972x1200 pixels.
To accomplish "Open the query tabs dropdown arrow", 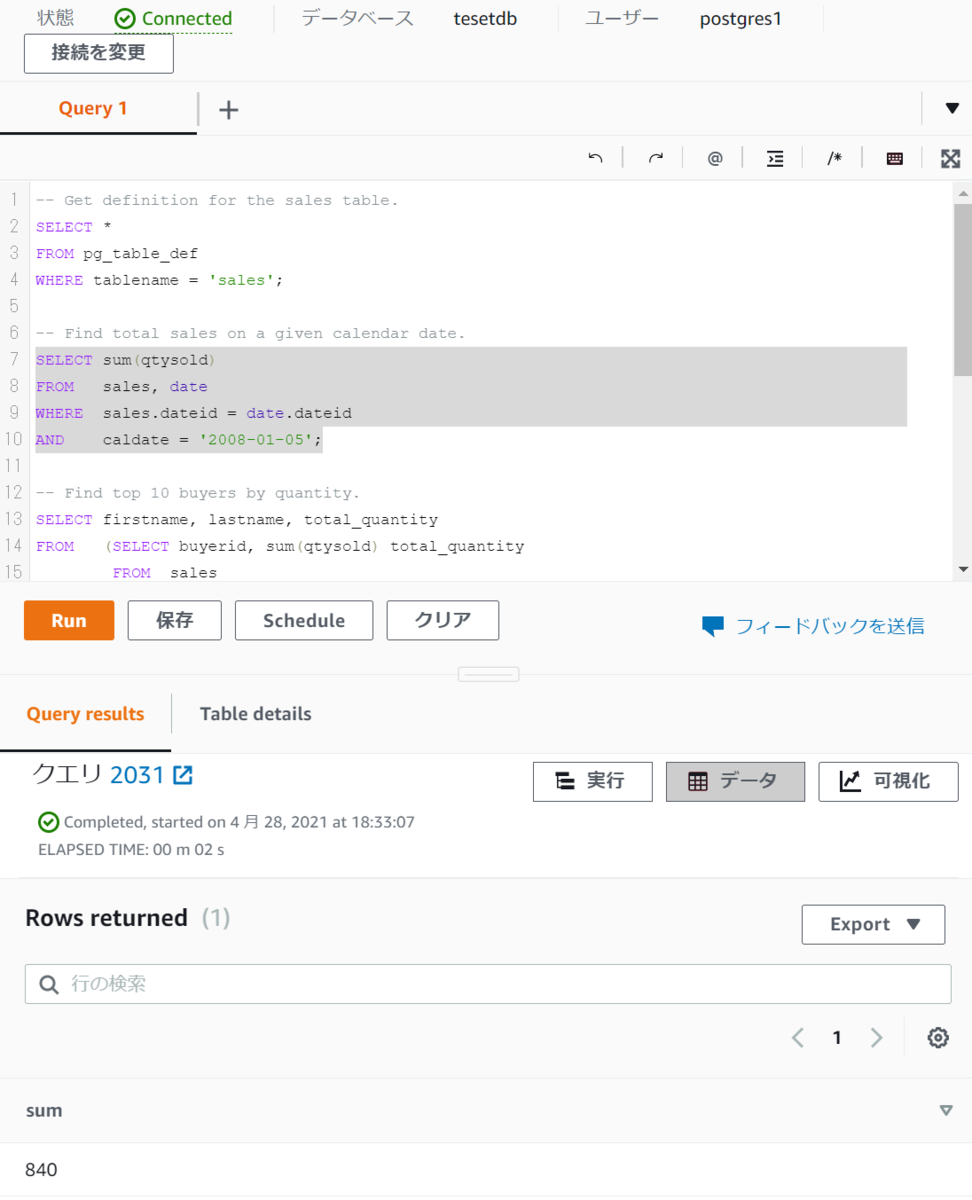I will [952, 108].
